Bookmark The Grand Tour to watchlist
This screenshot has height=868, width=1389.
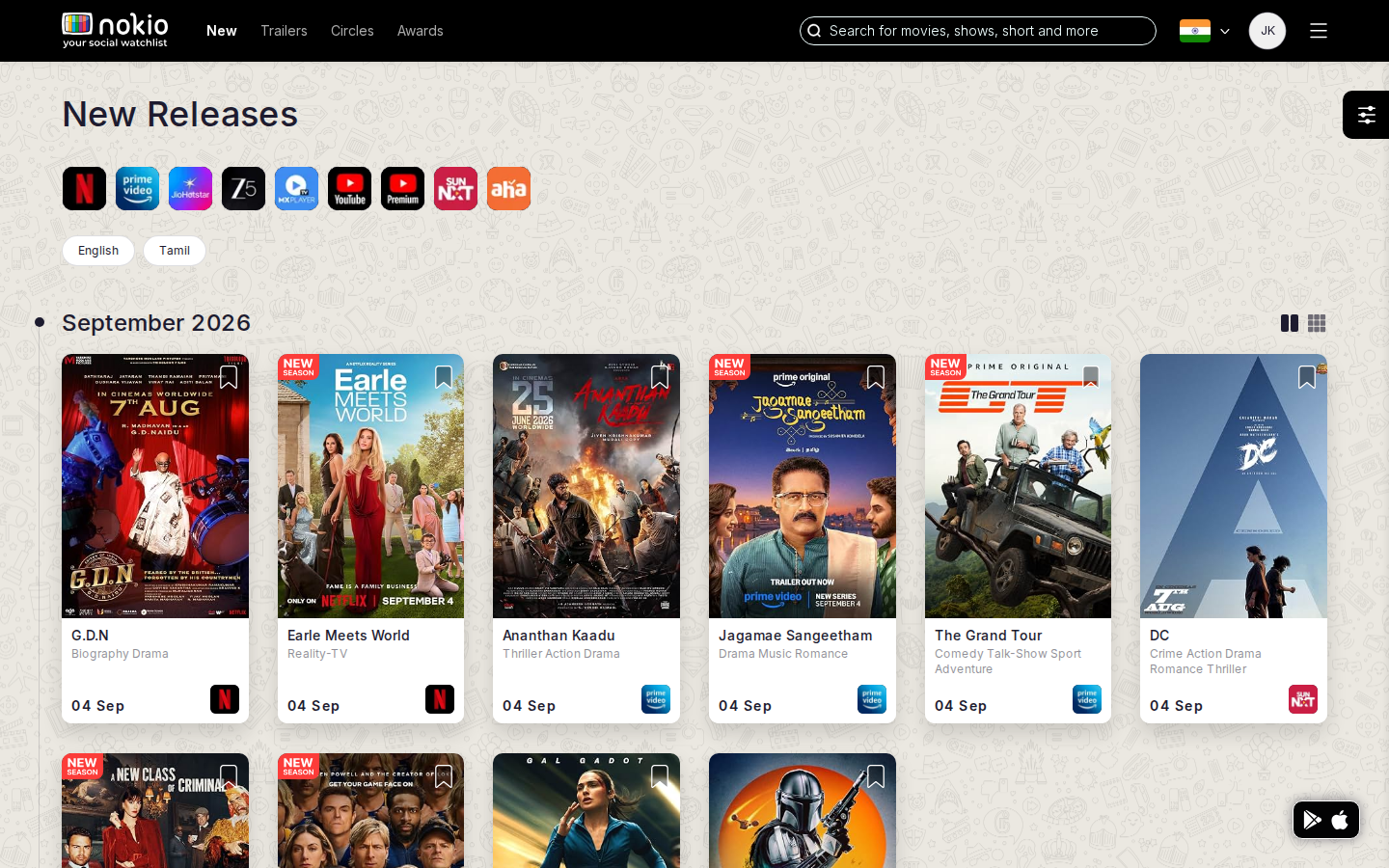point(1091,377)
